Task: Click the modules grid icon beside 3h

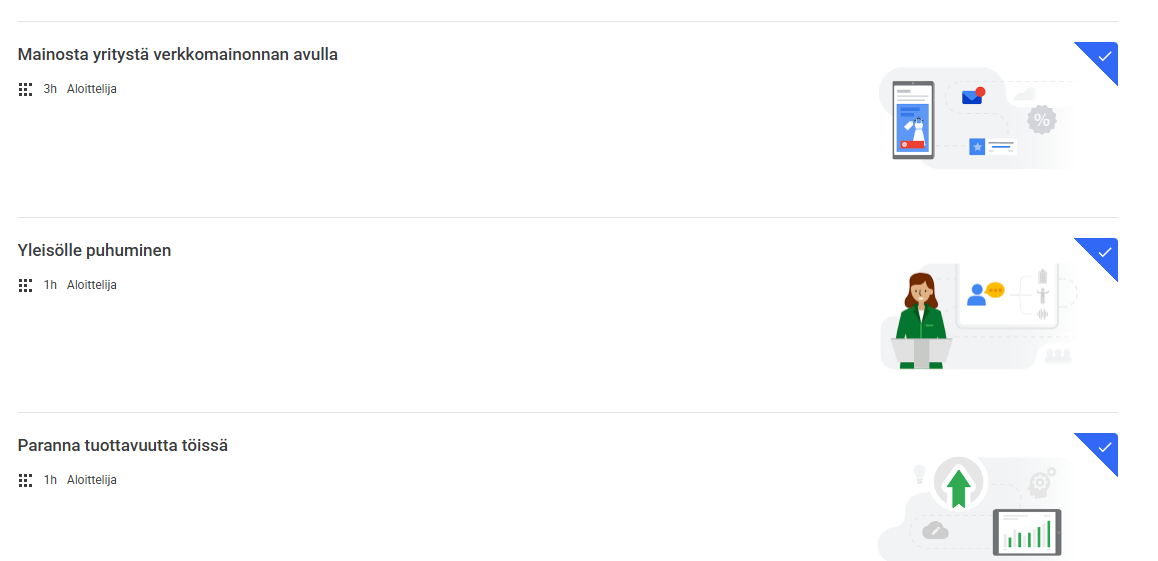Action: pos(25,89)
